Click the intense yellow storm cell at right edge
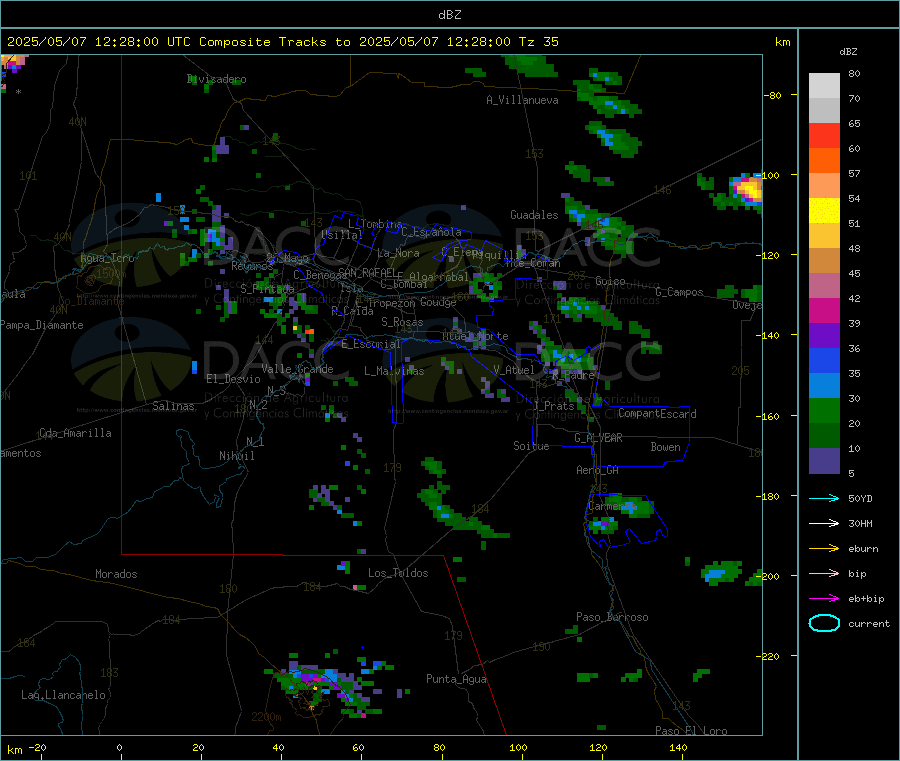This screenshot has width=900, height=761. point(748,189)
